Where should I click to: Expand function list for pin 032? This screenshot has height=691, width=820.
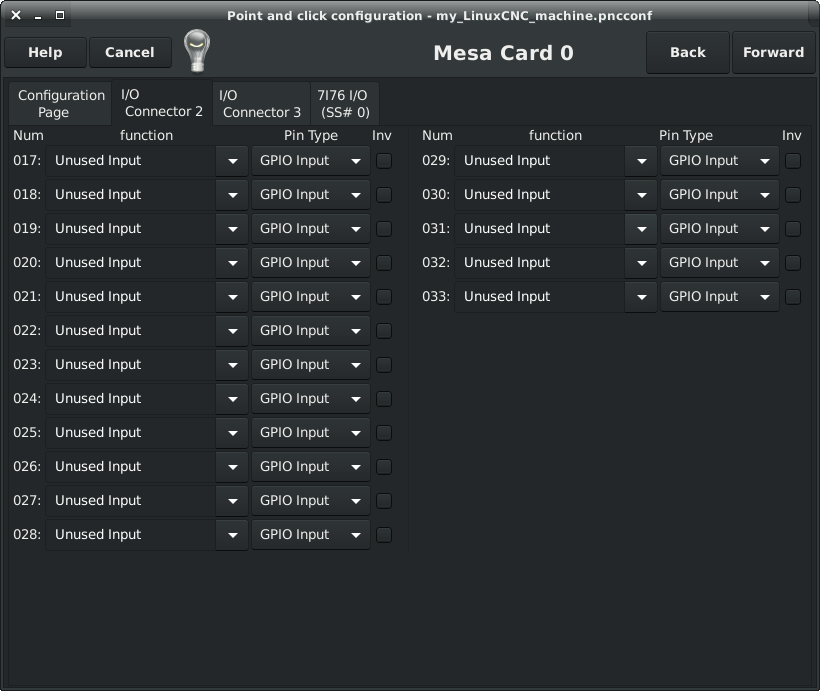(641, 263)
